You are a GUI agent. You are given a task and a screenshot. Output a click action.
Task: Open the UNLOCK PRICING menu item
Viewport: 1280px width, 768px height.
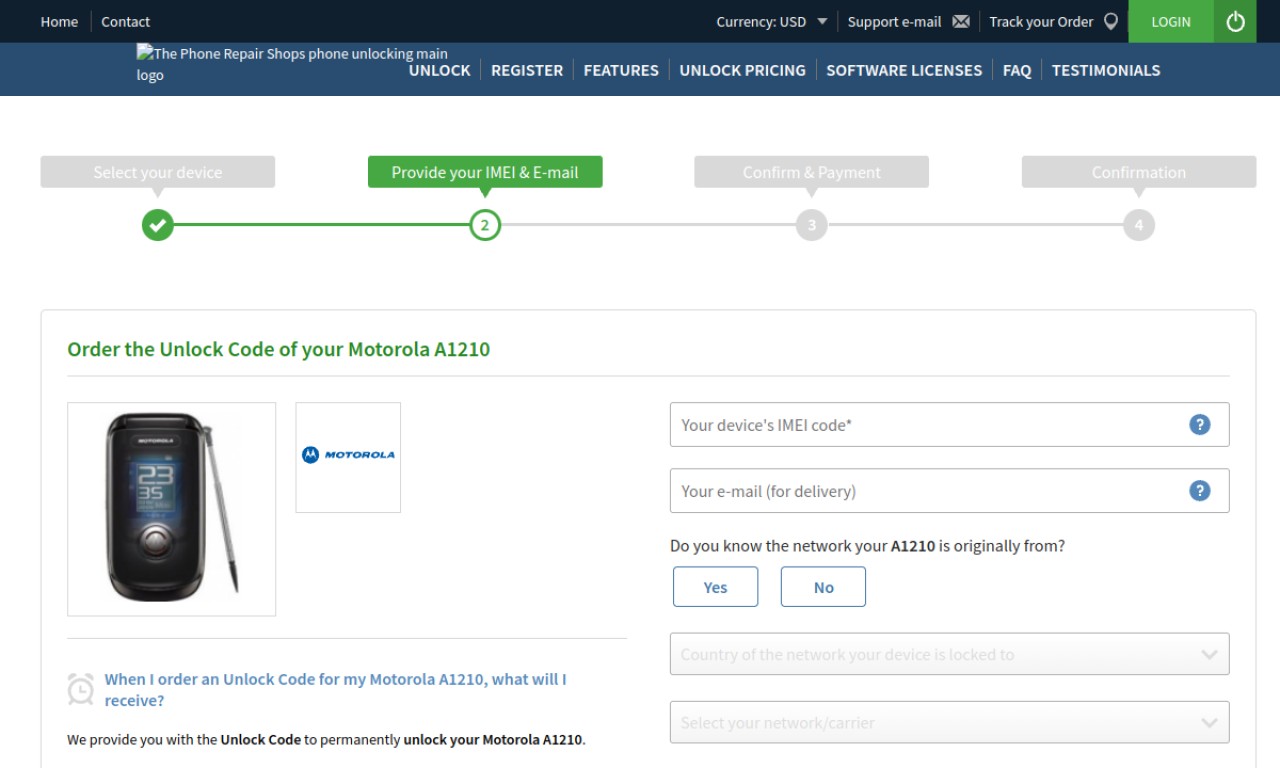[742, 70]
